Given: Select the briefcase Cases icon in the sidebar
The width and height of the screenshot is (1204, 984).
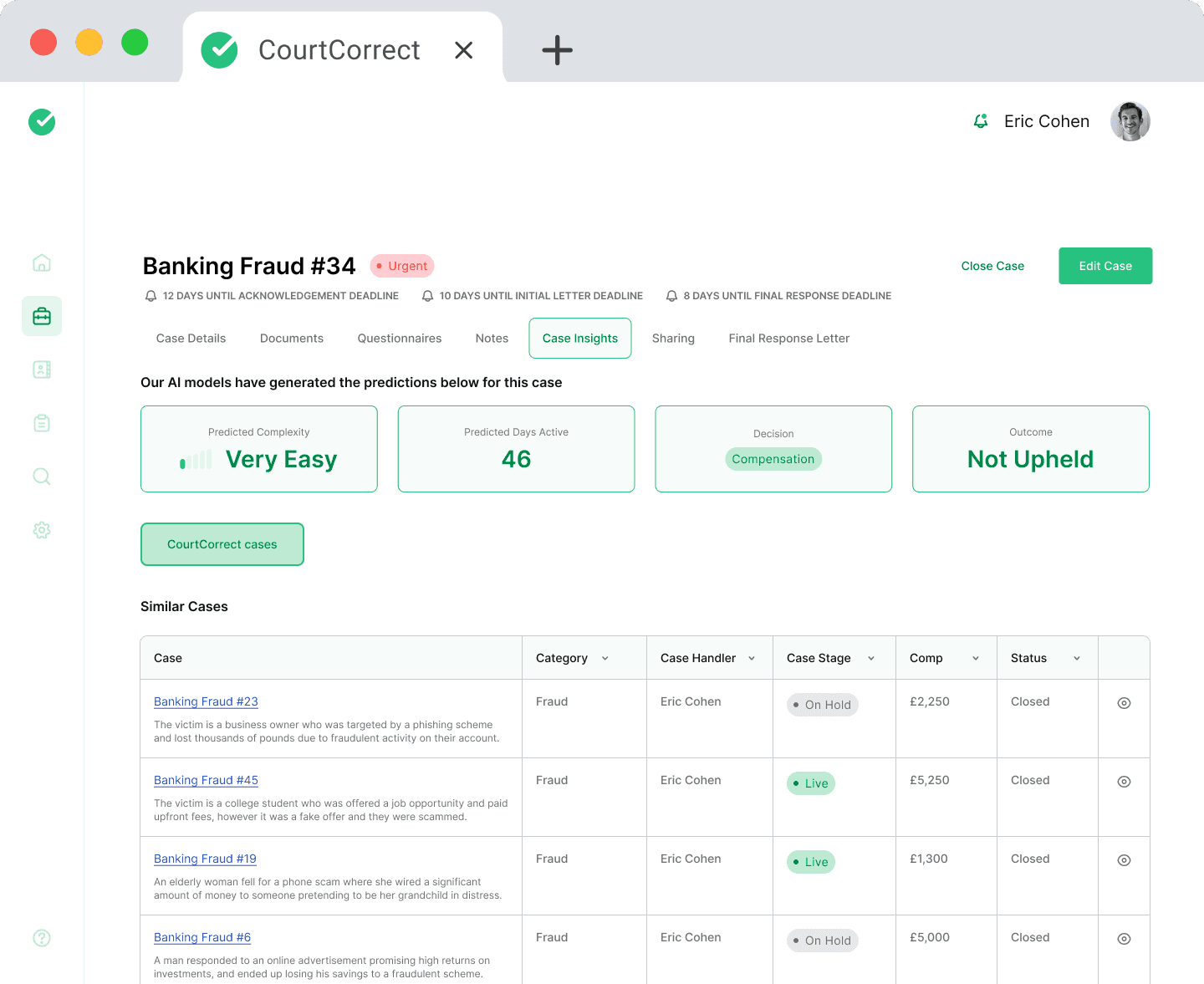Looking at the screenshot, I should tap(42, 316).
